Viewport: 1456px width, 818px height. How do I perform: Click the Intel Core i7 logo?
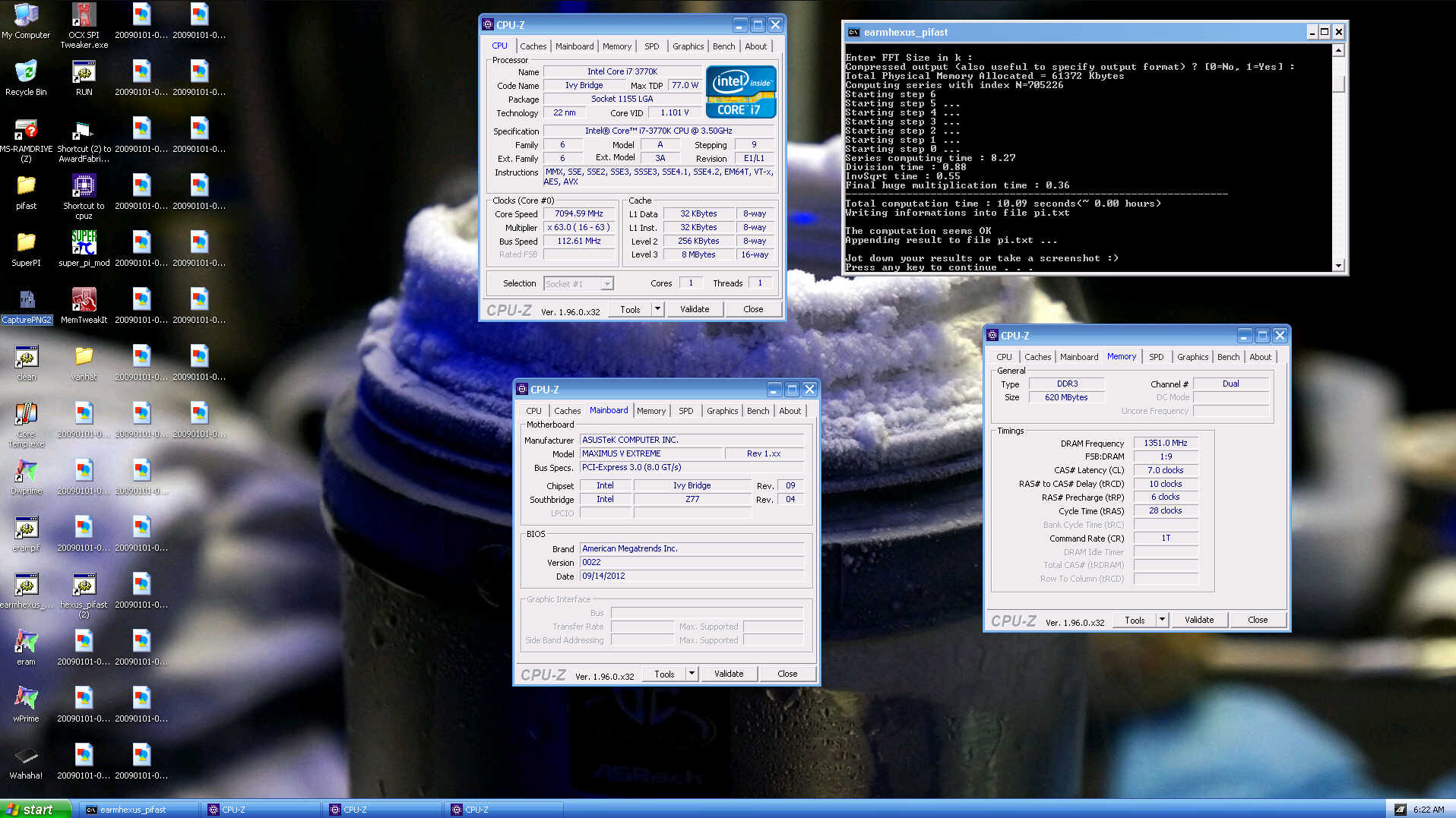click(x=740, y=92)
